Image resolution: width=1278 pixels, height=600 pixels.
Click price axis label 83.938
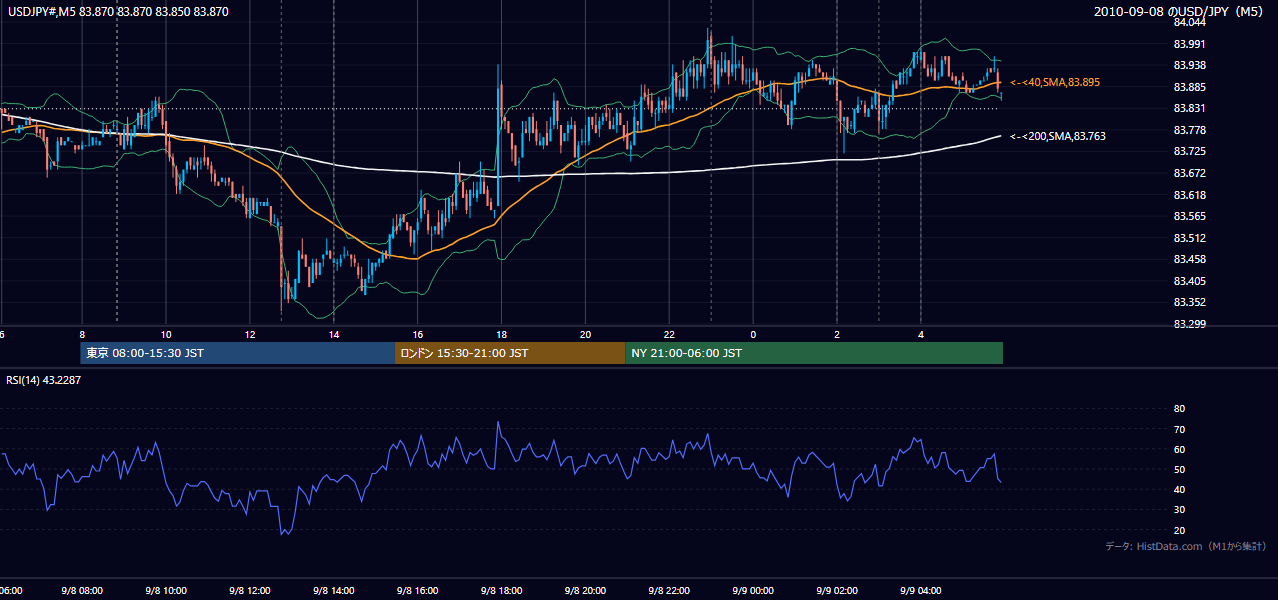click(1190, 65)
